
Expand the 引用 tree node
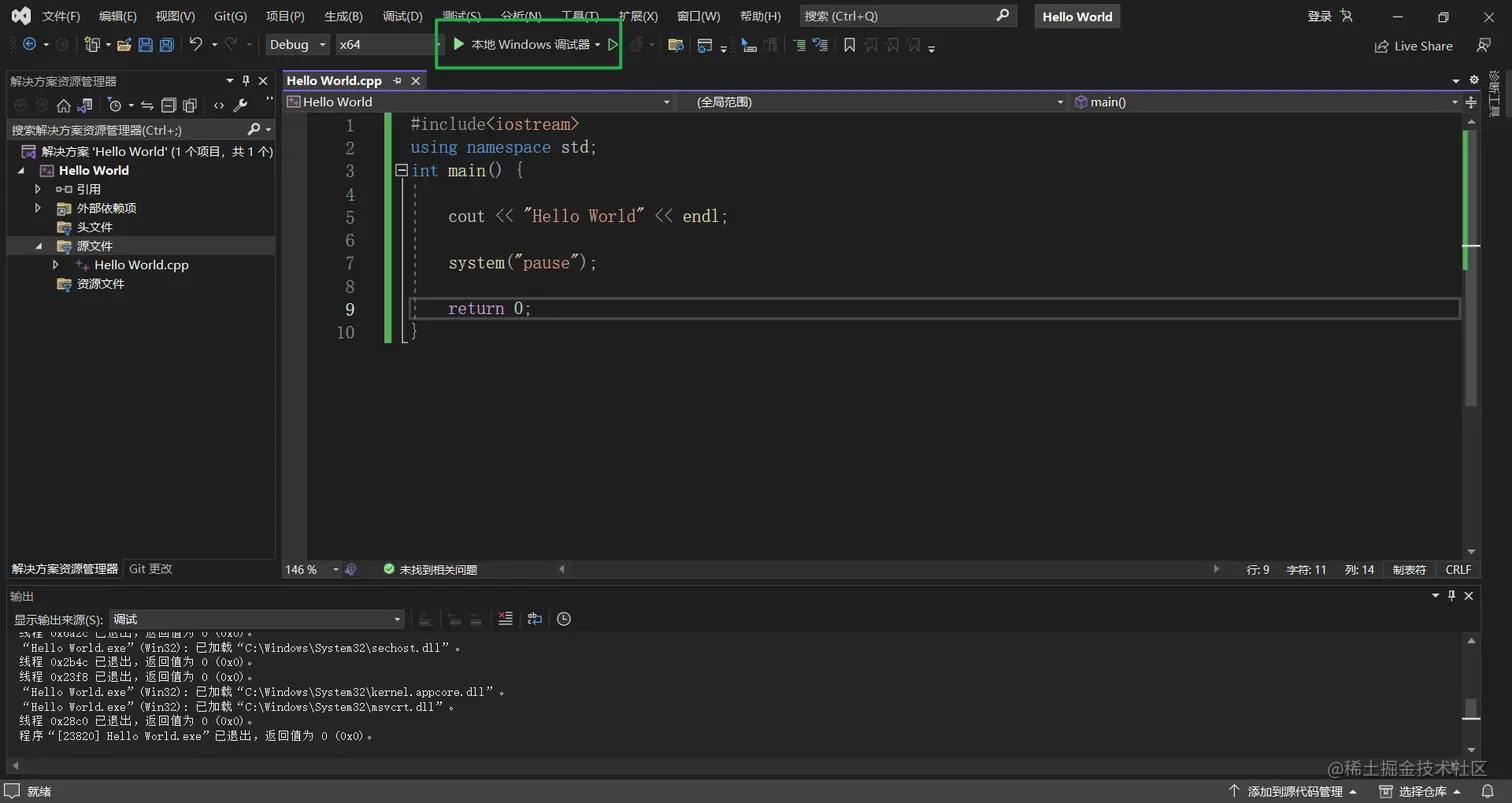click(x=38, y=189)
